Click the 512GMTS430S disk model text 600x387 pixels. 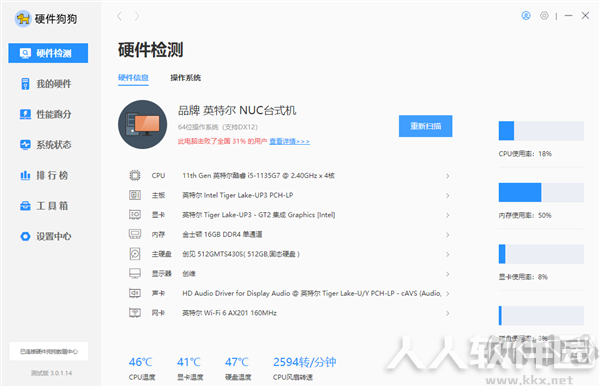click(241, 254)
